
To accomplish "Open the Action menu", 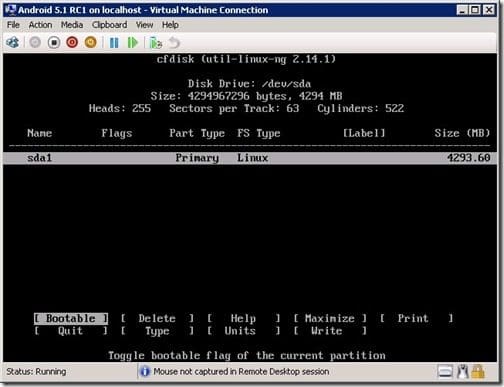I will tap(40, 25).
